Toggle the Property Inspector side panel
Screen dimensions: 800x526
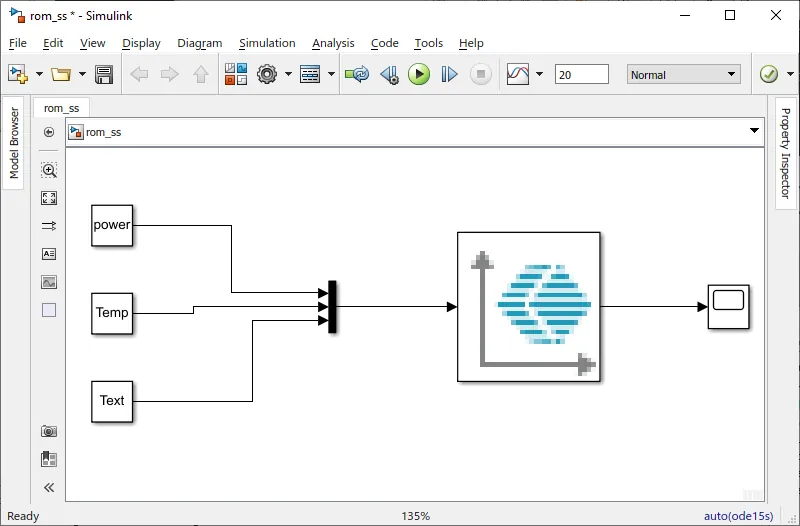786,153
